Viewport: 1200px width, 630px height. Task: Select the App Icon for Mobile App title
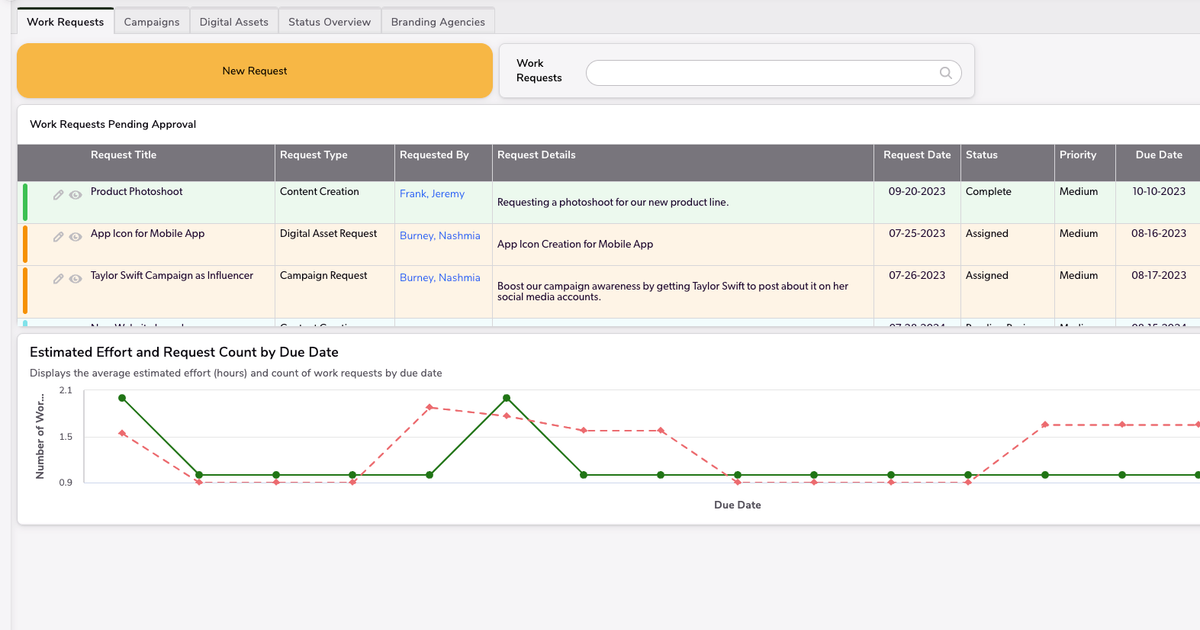click(x=147, y=234)
